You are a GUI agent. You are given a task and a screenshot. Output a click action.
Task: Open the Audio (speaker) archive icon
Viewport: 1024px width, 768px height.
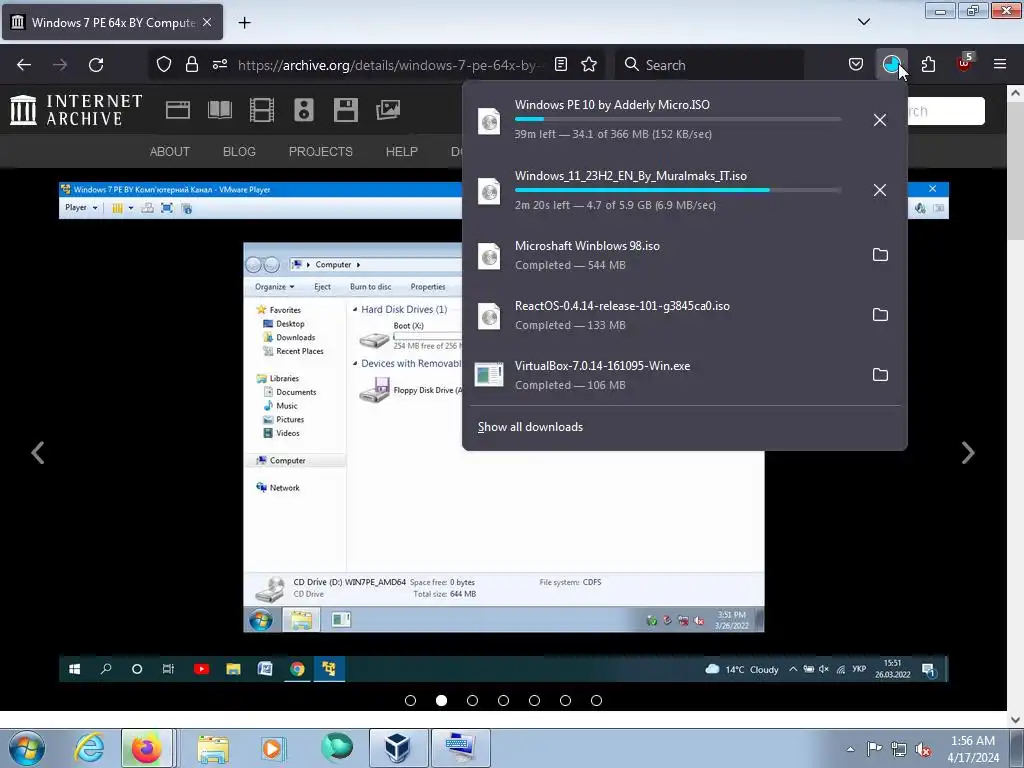coord(304,110)
